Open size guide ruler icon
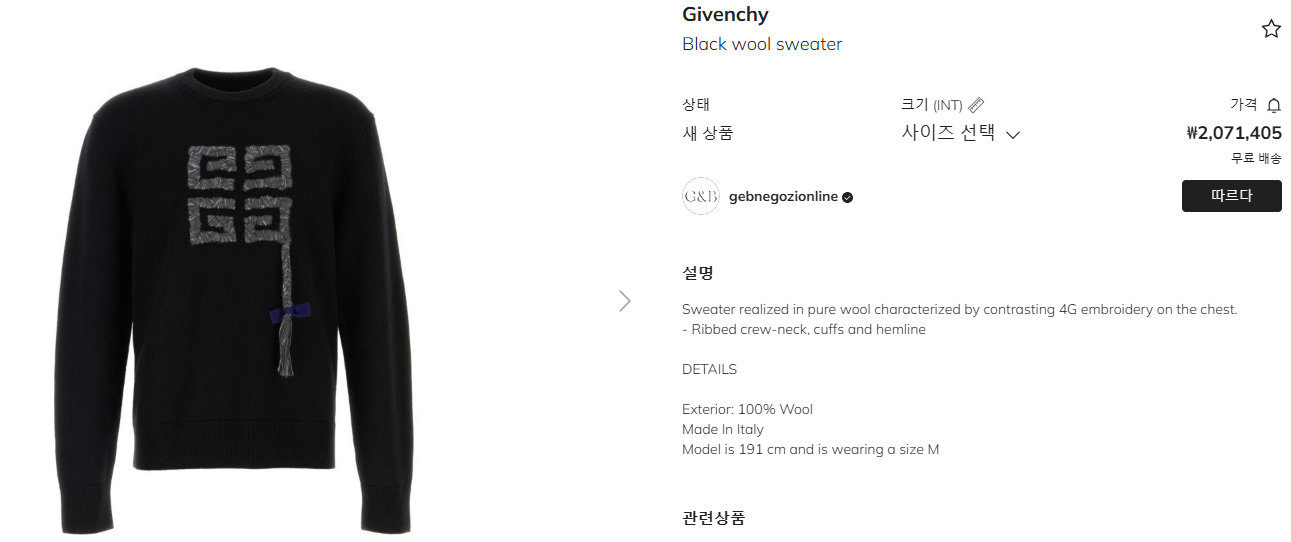 coord(977,105)
